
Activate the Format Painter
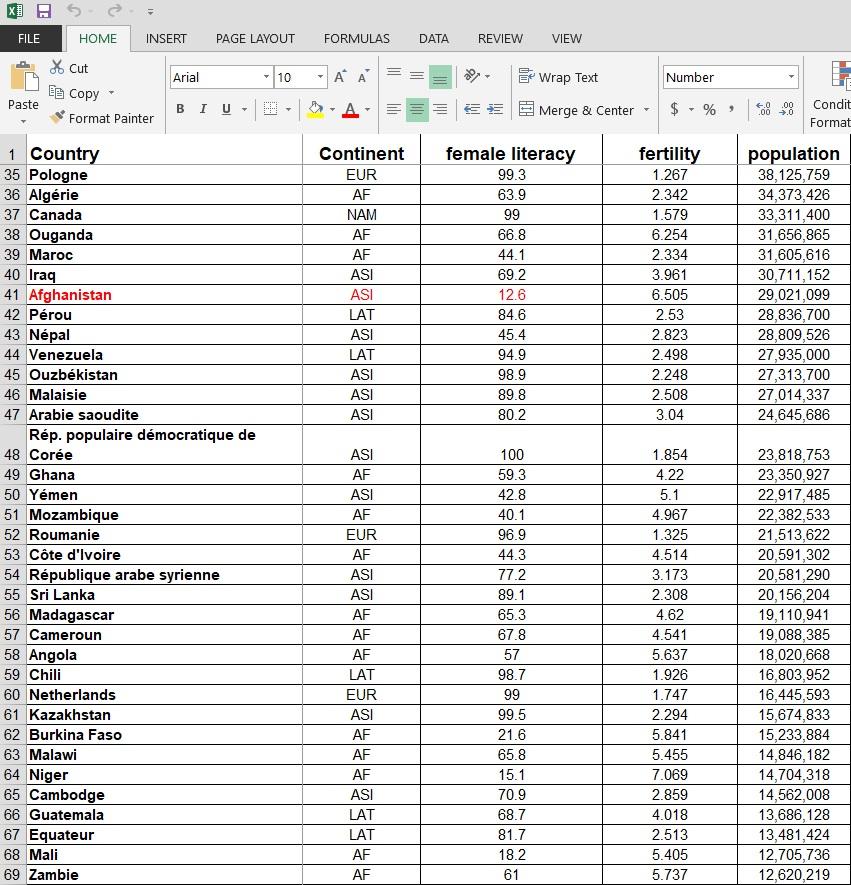102,117
